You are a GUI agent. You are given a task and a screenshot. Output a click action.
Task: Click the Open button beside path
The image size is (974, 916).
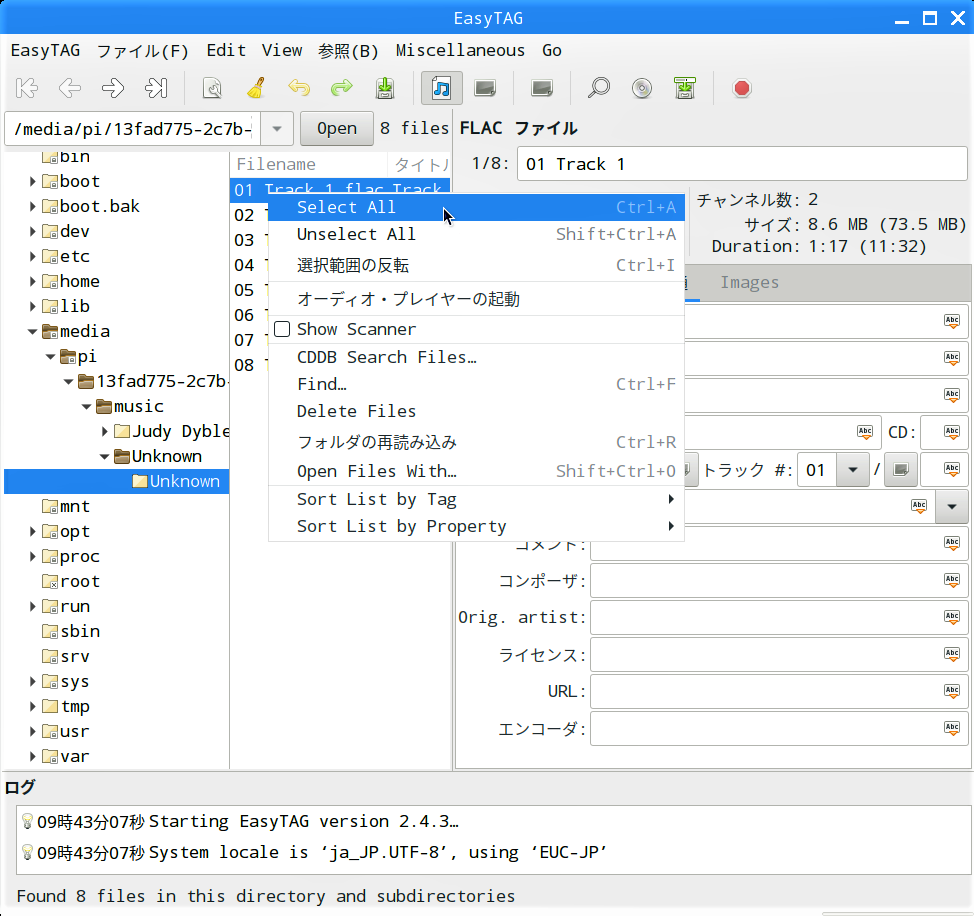pyautogui.click(x=337, y=129)
